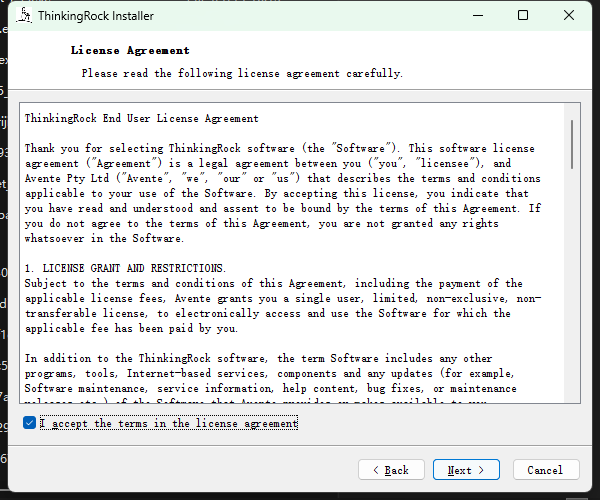
Task: Click the left chevron on the Back button
Action: pyautogui.click(x=376, y=470)
